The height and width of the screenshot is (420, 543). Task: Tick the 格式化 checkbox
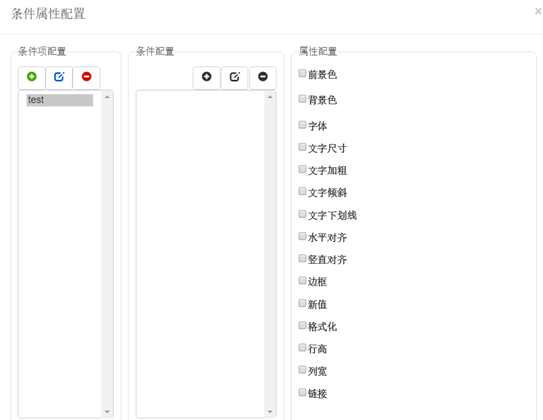pos(302,325)
